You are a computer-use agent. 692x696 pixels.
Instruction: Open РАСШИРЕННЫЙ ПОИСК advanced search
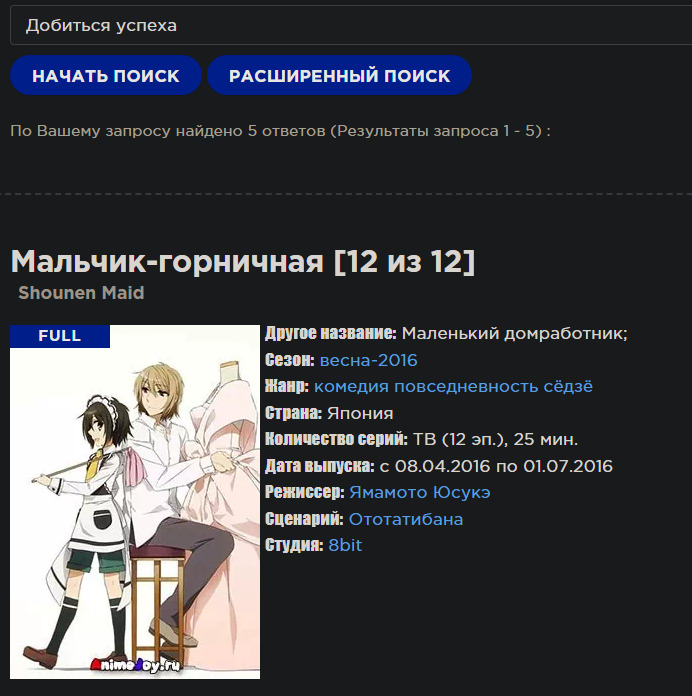(339, 75)
